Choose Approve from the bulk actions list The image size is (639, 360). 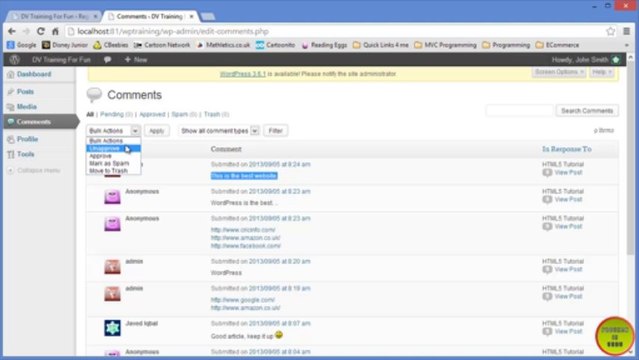coord(113,156)
